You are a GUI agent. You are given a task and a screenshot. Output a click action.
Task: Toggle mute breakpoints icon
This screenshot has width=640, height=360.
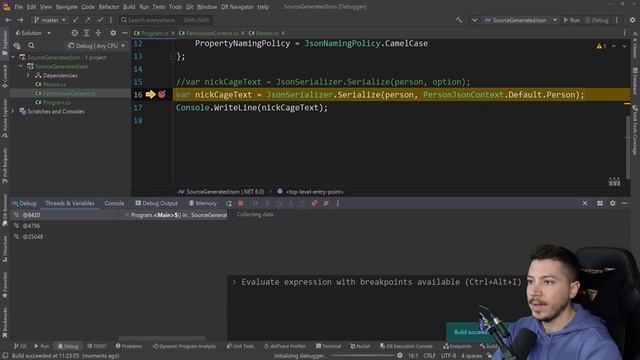click(x=326, y=203)
